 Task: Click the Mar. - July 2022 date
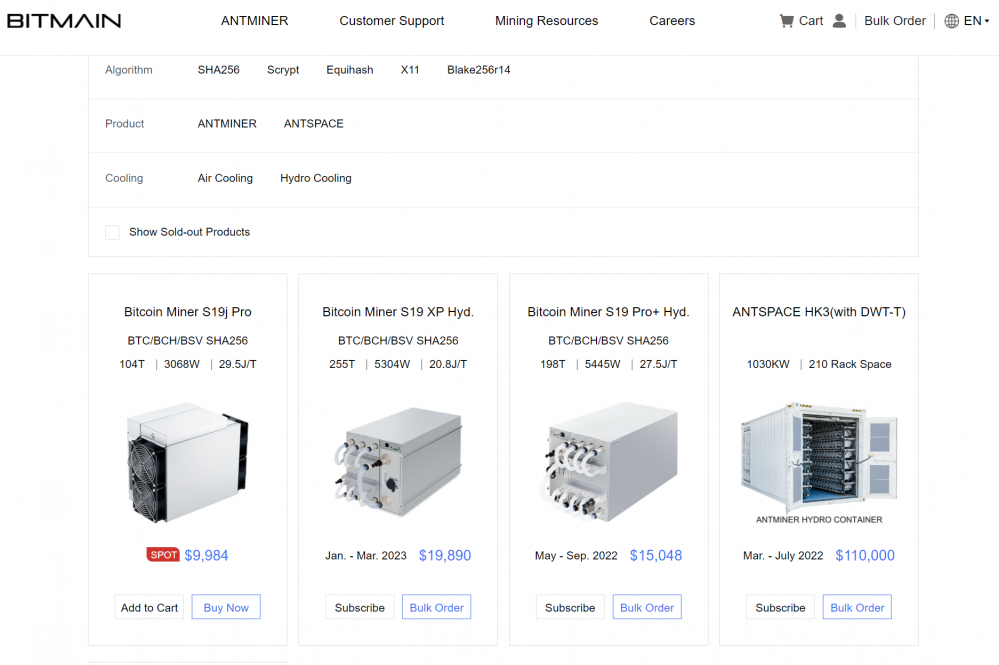[x=783, y=555]
